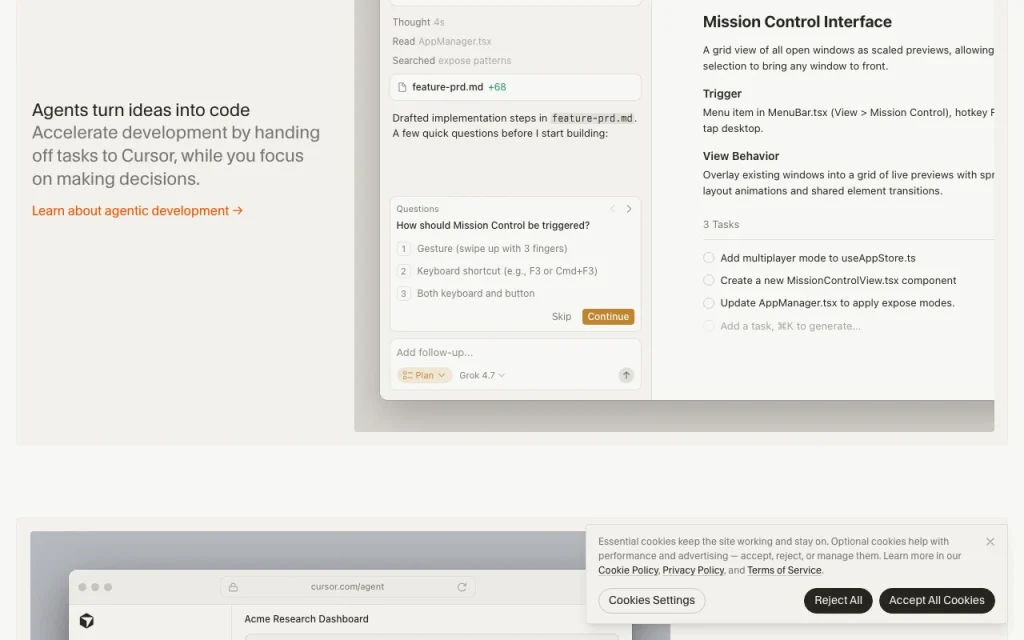Click Accept All Cookies
The image size is (1024, 640).
coord(936,600)
